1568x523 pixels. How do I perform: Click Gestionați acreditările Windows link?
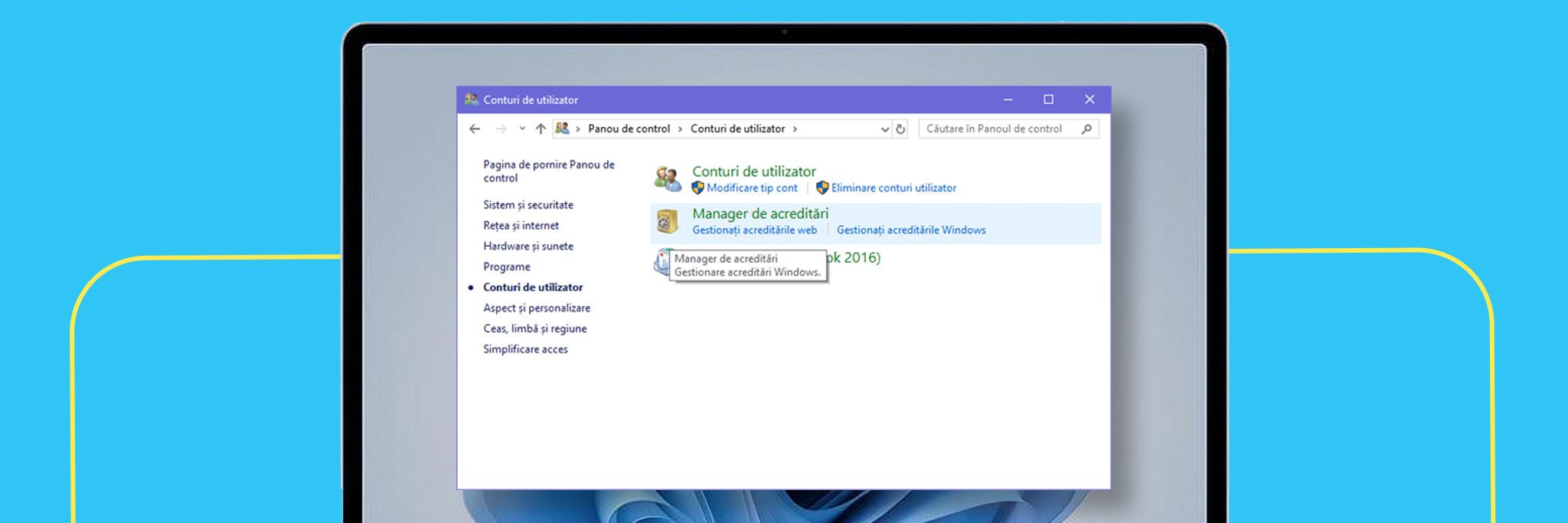pos(910,230)
